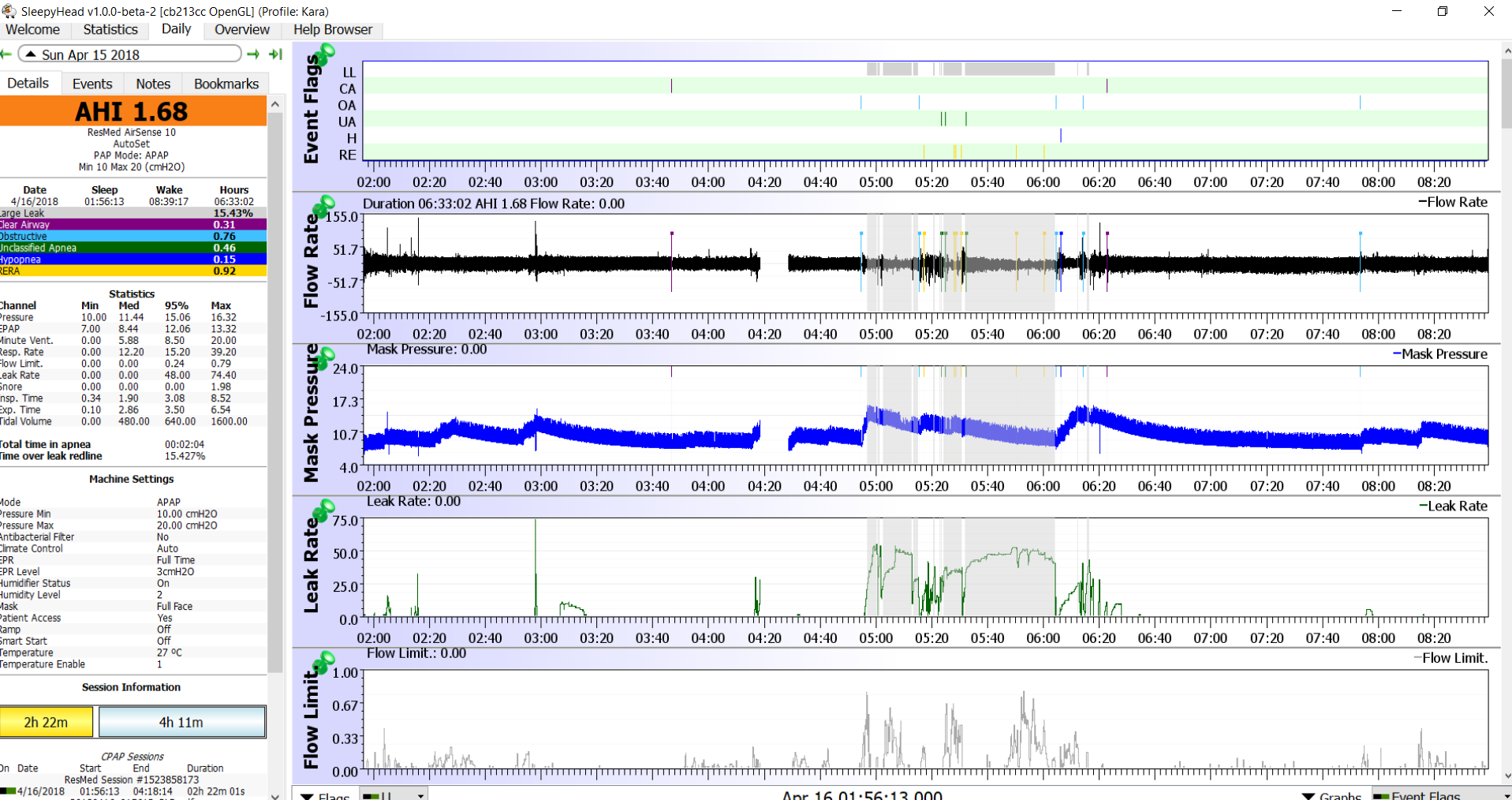Viewport: 1512px width, 800px height.
Task: Click the EPR Level 3cmH2O setting
Action: 133,571
